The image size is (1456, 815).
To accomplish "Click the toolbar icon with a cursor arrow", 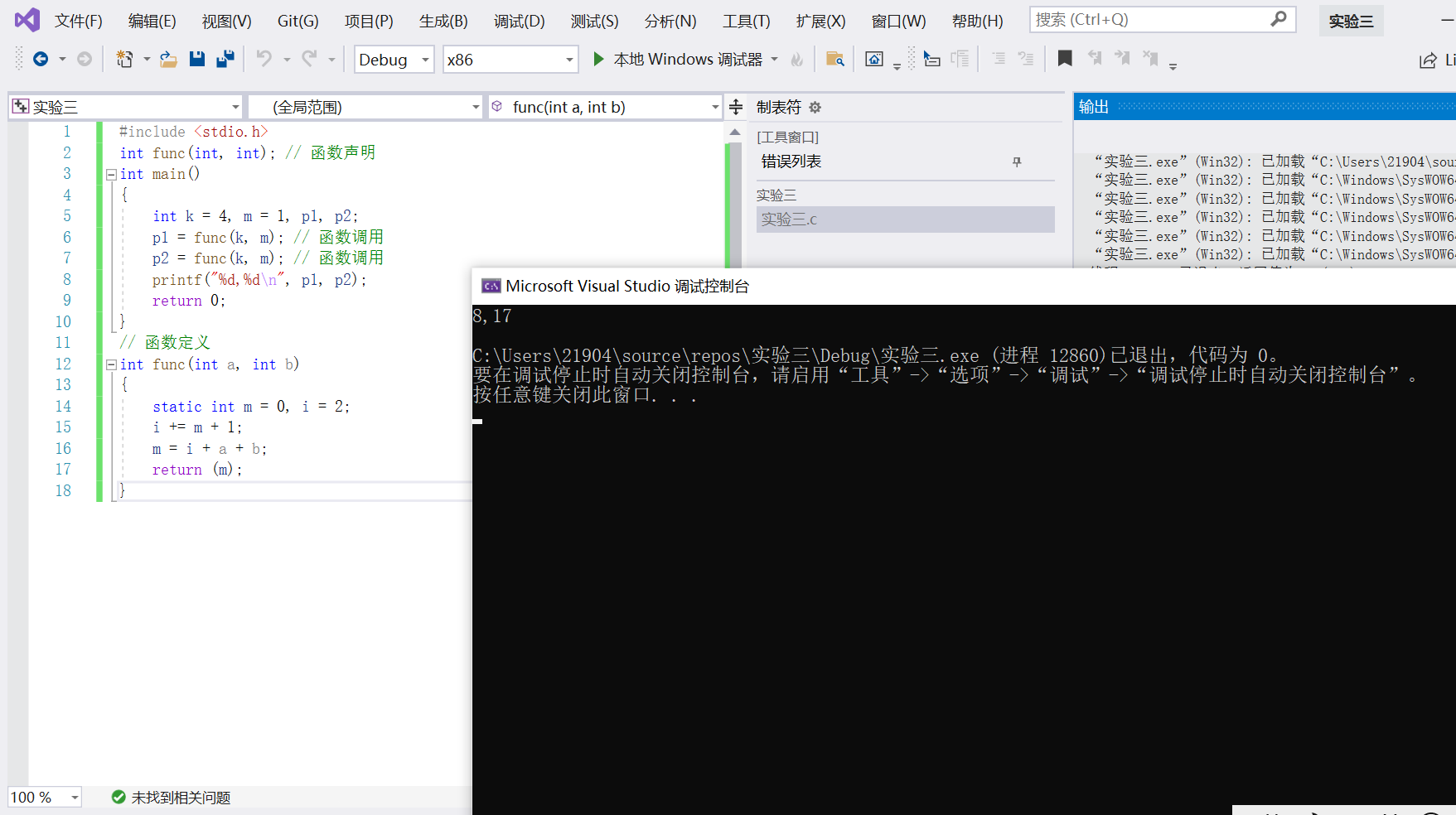I will 932,59.
